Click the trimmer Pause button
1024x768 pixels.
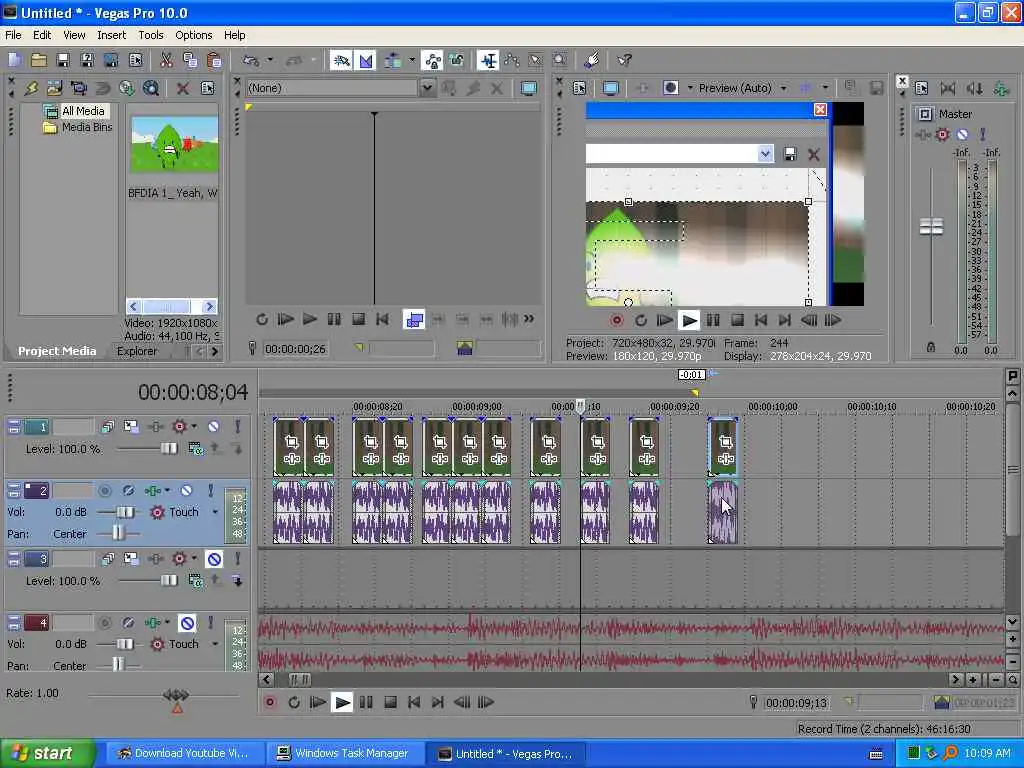pyautogui.click(x=334, y=319)
